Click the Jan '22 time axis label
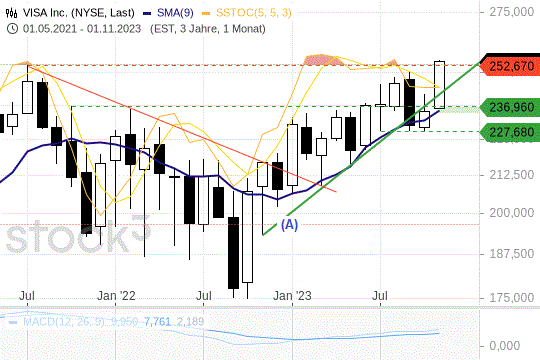Image resolution: width=540 pixels, height=360 pixels. pos(116,296)
